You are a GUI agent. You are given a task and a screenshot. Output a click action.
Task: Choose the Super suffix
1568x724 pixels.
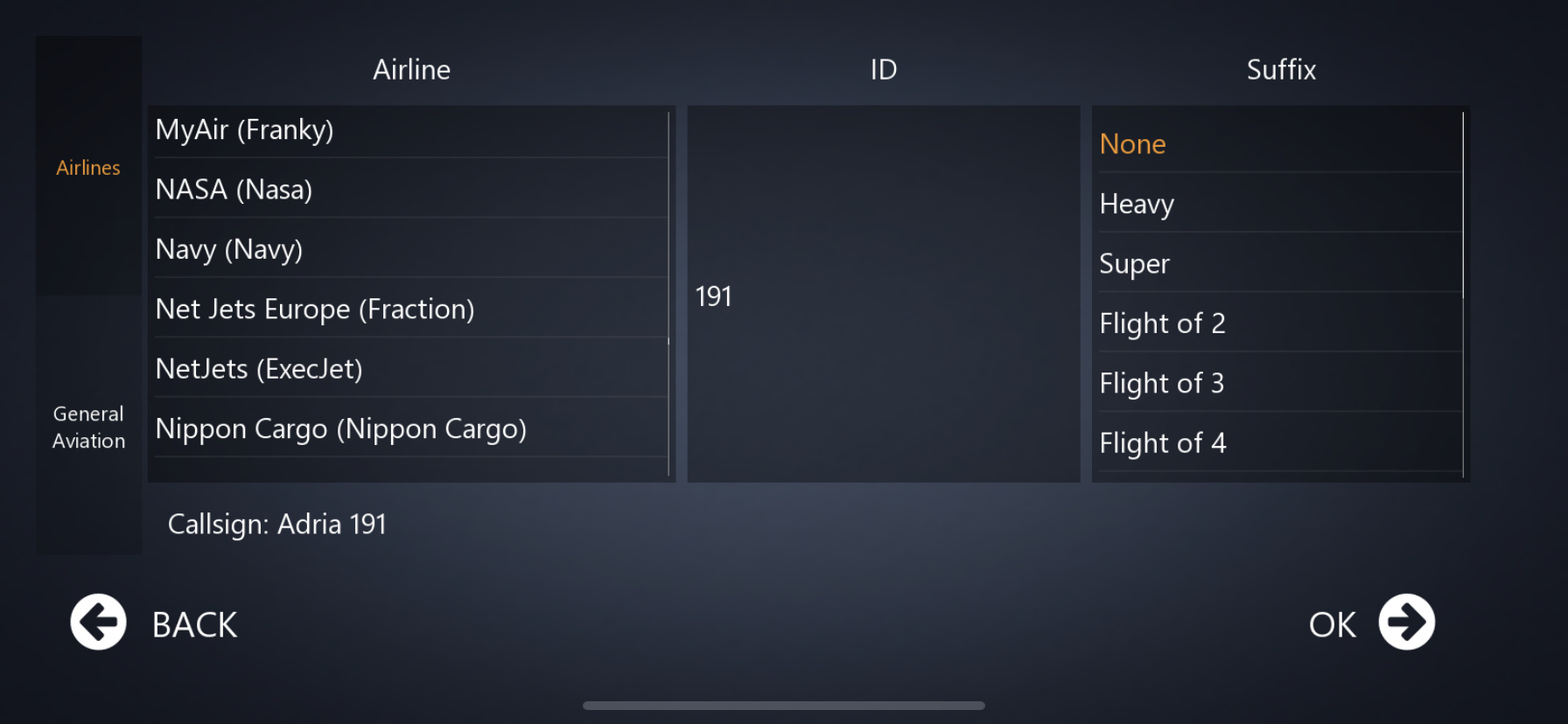1277,264
